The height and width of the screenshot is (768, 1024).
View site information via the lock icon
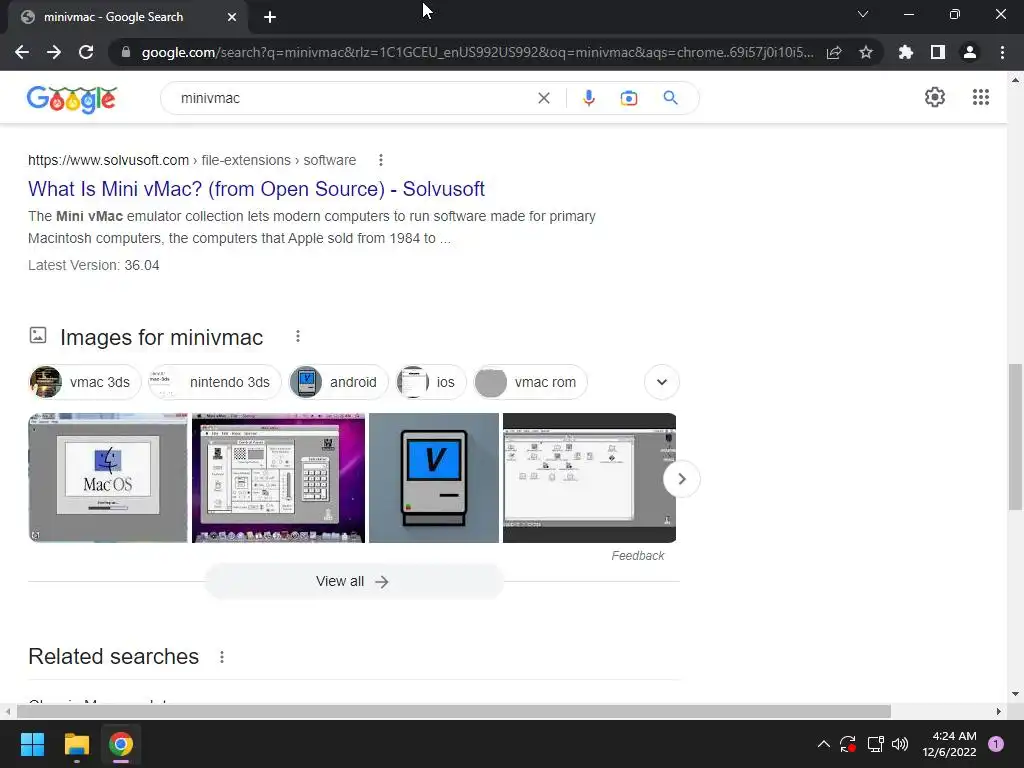pyautogui.click(x=126, y=52)
